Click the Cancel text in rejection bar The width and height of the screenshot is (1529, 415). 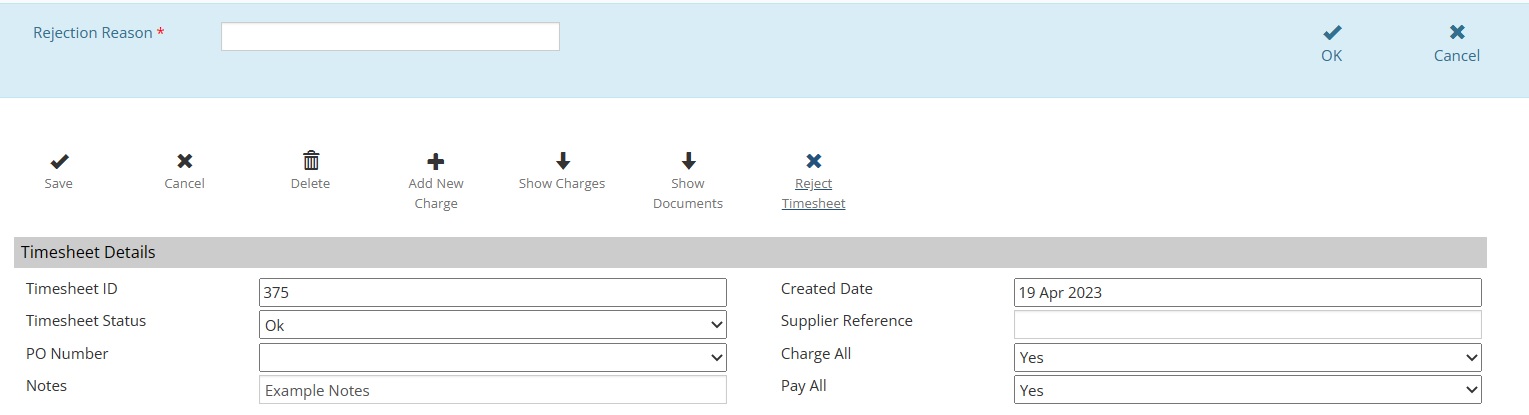point(1457,56)
